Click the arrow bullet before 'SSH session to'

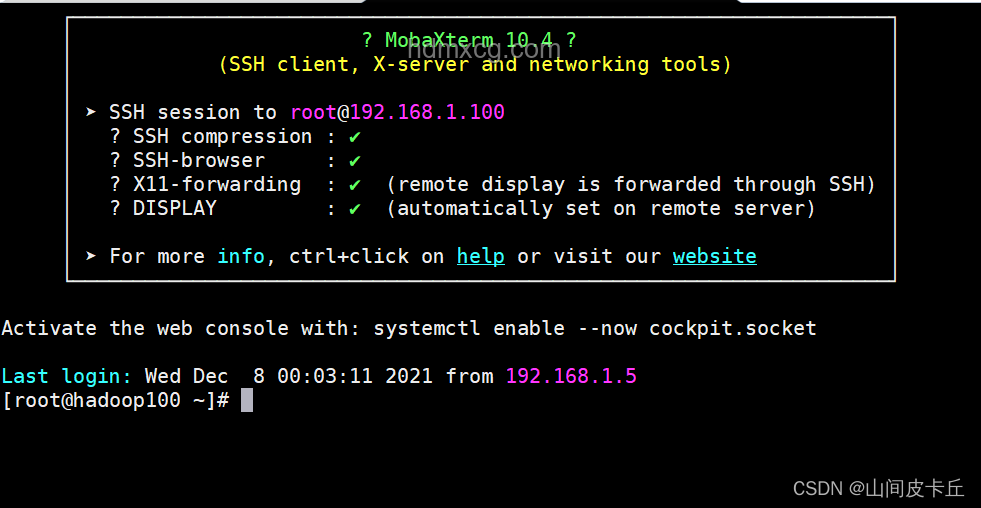coord(91,113)
